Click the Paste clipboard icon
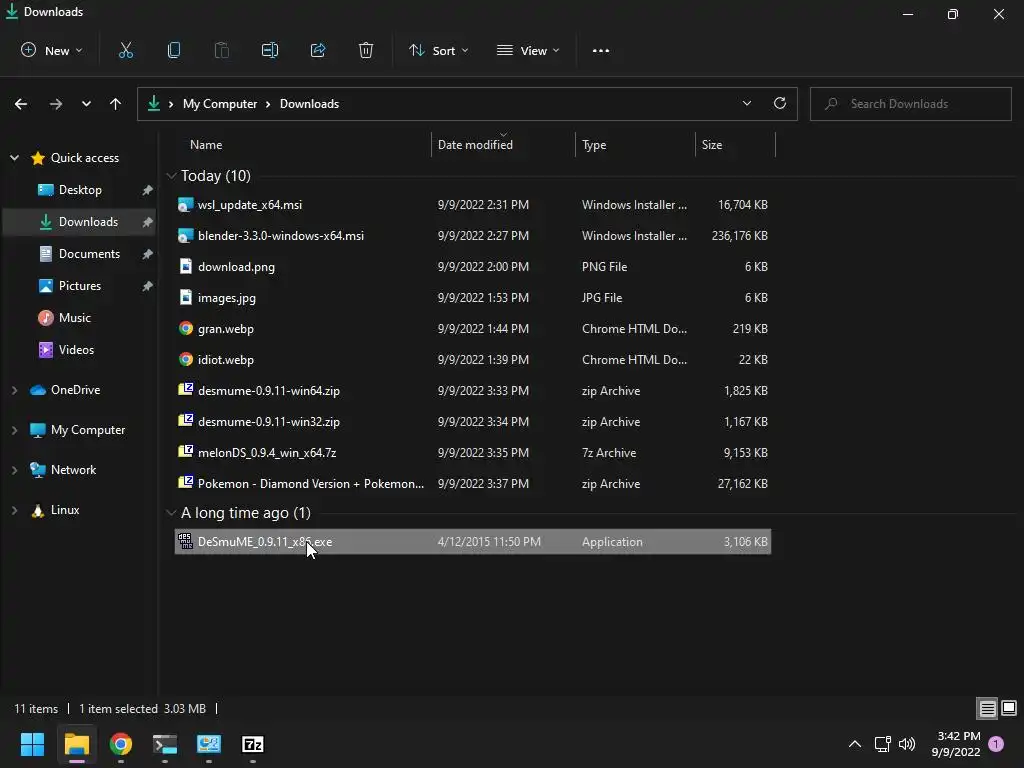Screen dimensions: 1024x768 coord(222,50)
